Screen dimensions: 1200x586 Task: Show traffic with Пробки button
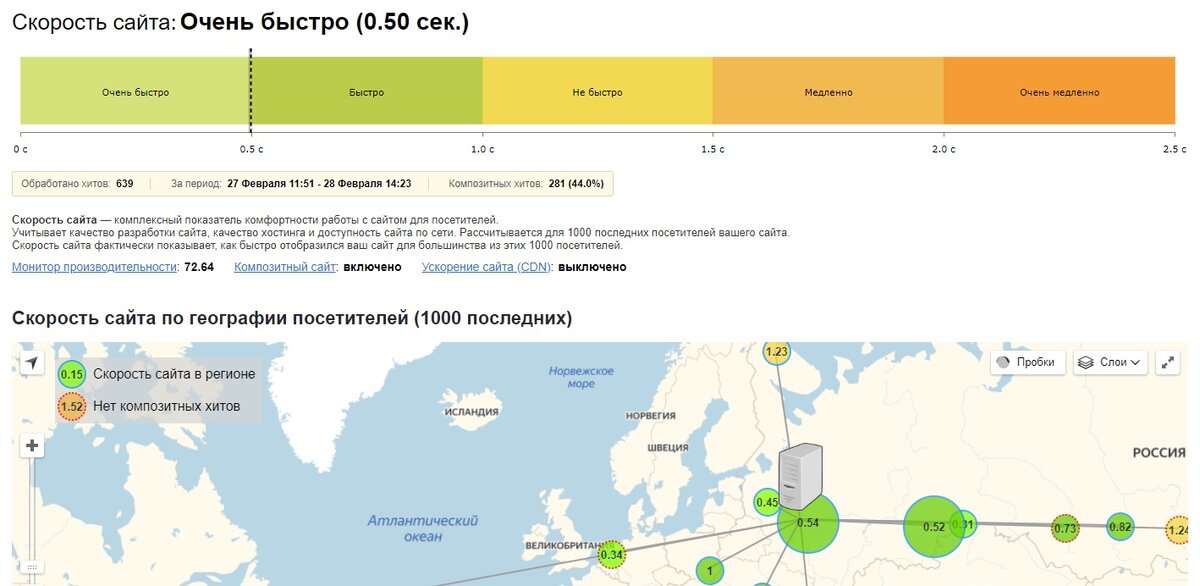[x=1027, y=363]
